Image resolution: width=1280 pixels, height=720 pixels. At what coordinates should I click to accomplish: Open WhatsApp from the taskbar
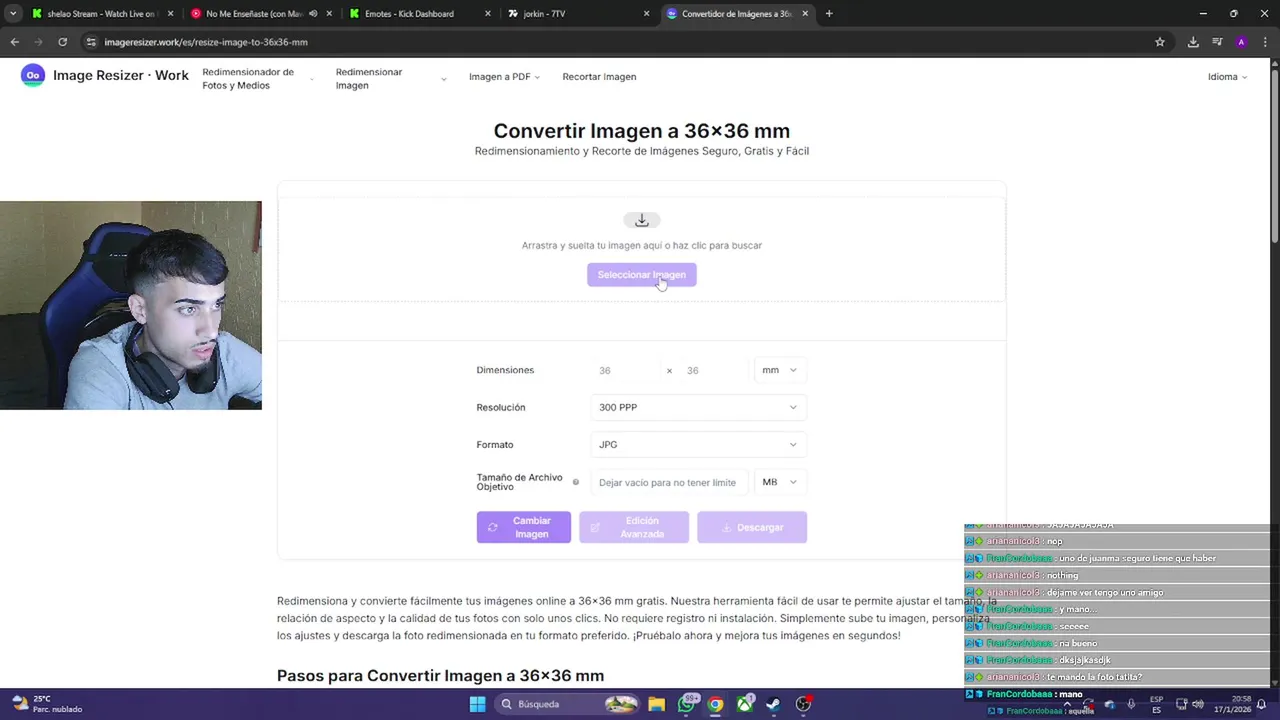[x=686, y=704]
